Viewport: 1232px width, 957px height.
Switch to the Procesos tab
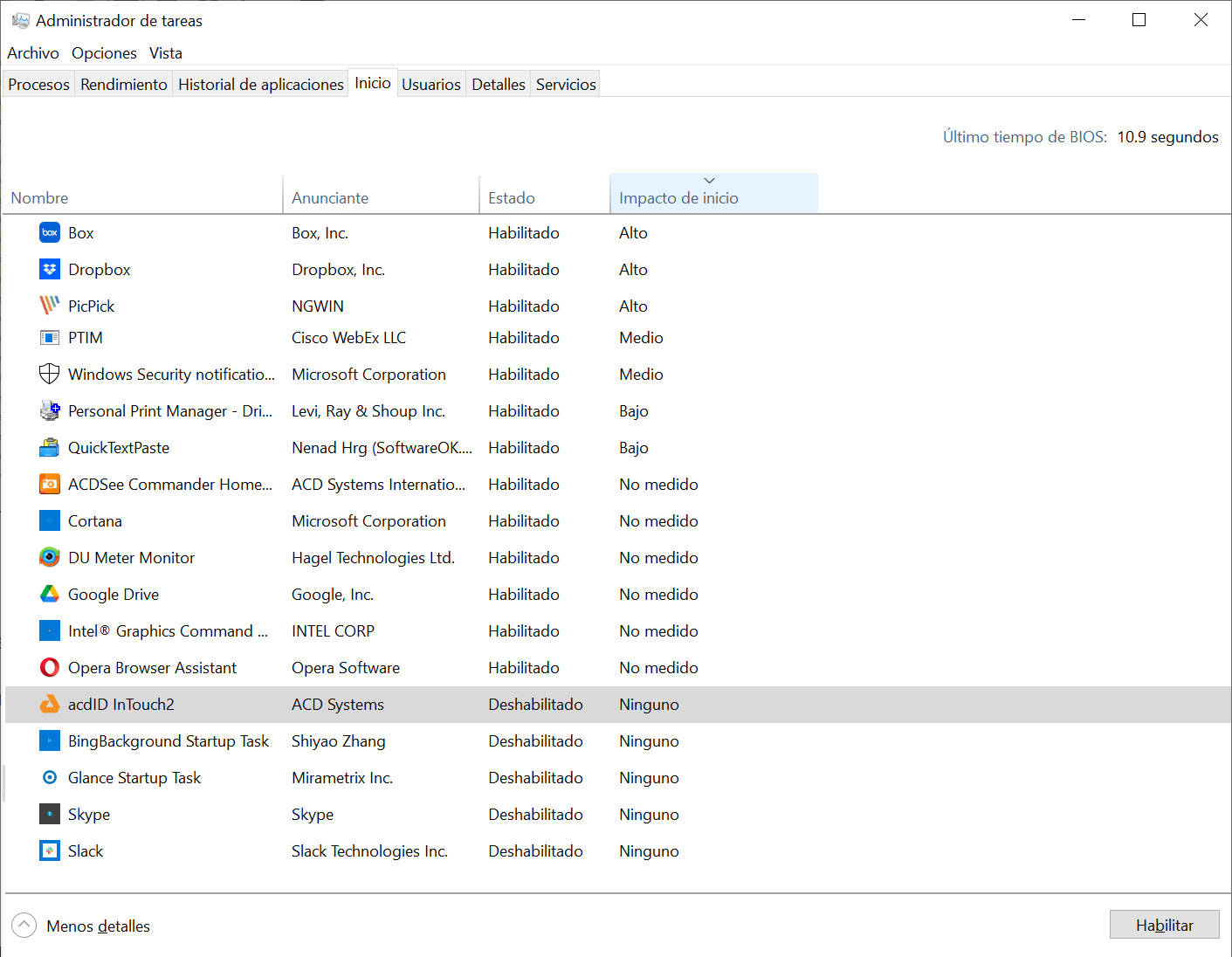[x=38, y=84]
